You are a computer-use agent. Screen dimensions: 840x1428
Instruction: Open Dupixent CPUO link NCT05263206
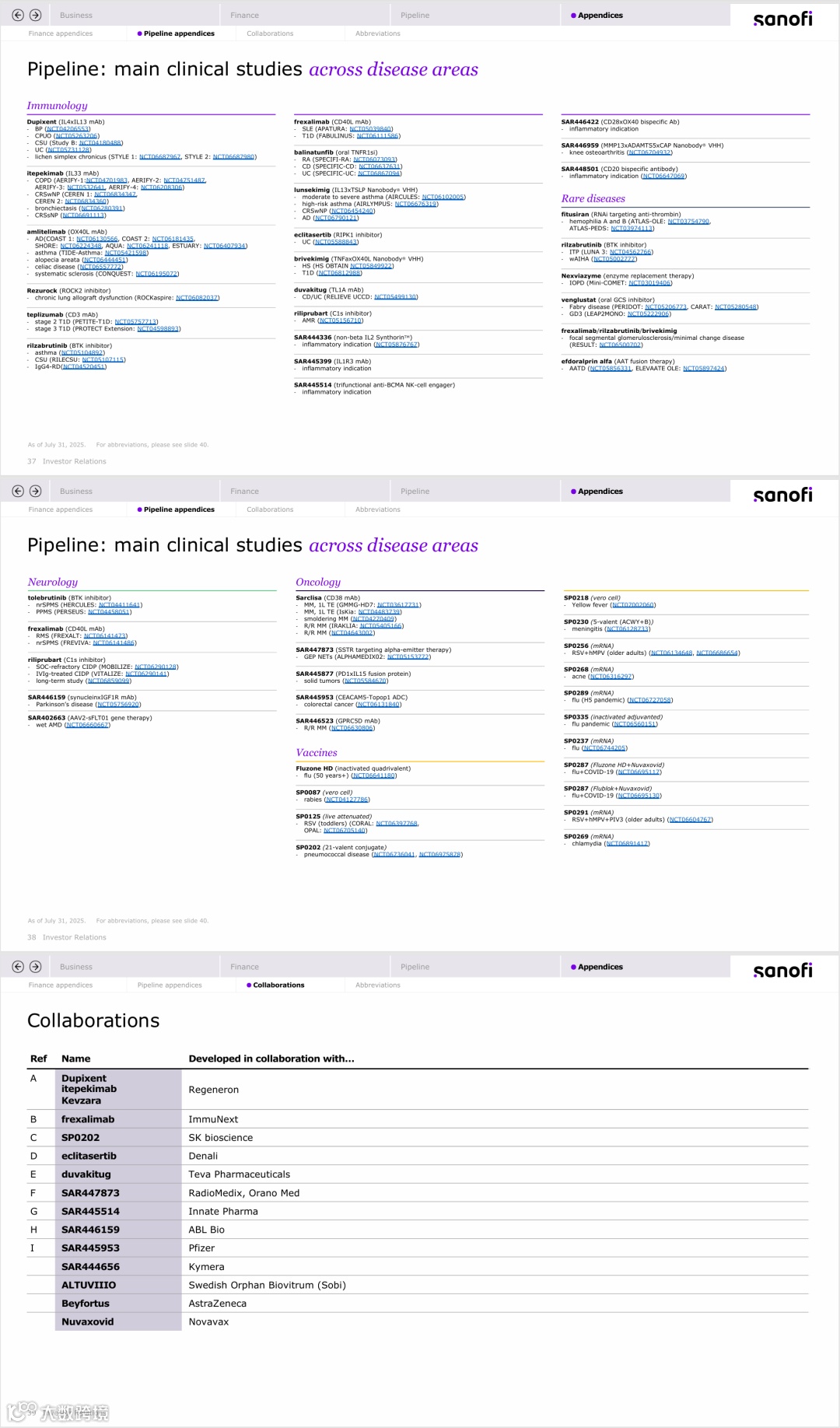pyautogui.click(x=77, y=136)
